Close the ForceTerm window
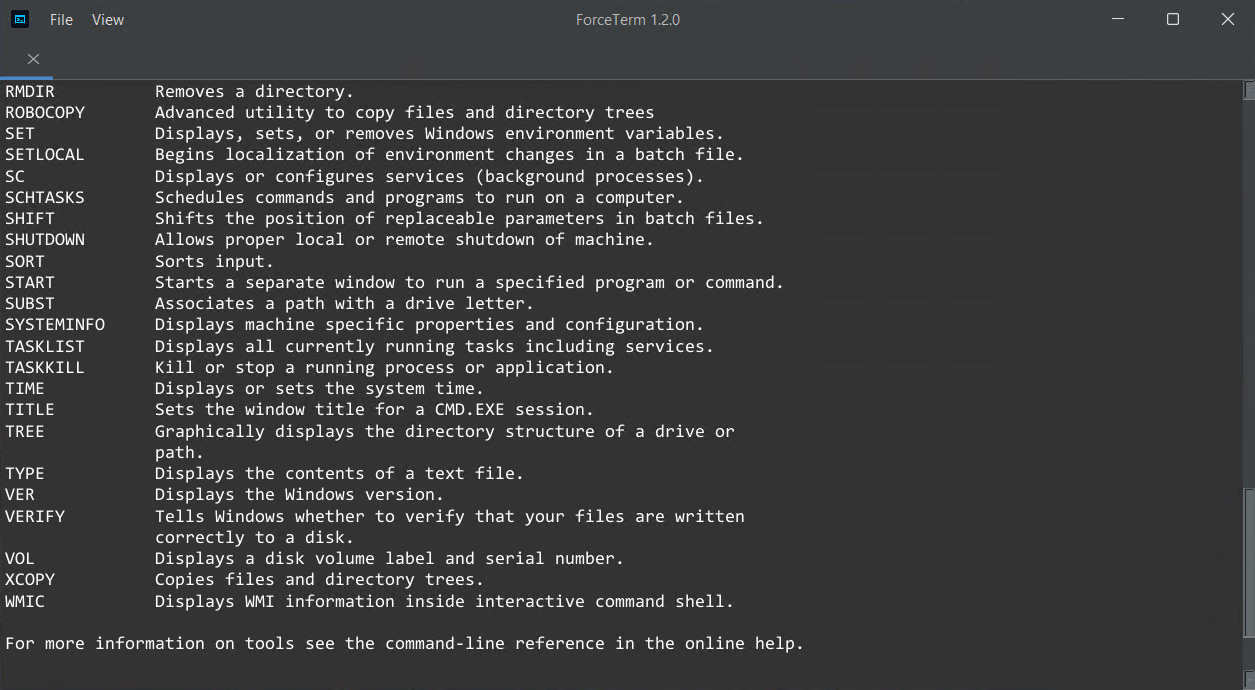This screenshot has width=1255, height=690. (x=1228, y=19)
